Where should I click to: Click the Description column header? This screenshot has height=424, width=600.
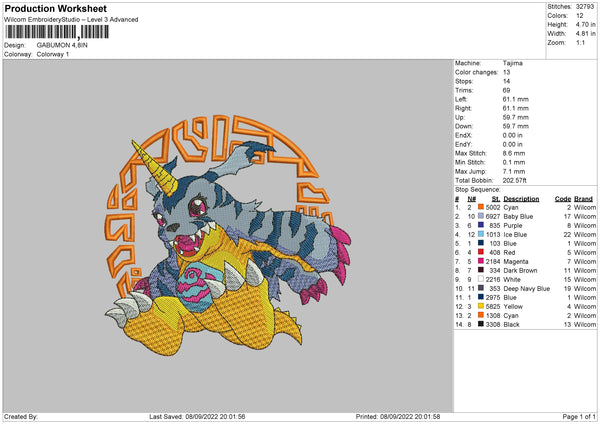[x=521, y=199]
